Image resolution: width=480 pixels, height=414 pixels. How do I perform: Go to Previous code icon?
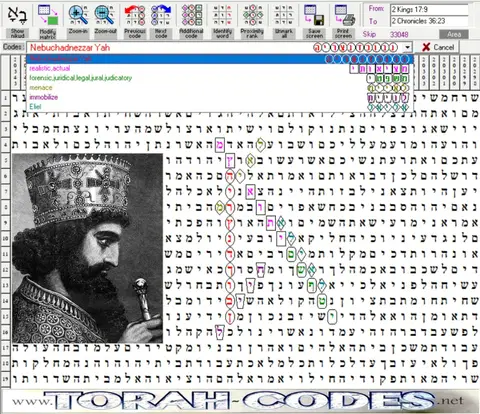click(135, 15)
